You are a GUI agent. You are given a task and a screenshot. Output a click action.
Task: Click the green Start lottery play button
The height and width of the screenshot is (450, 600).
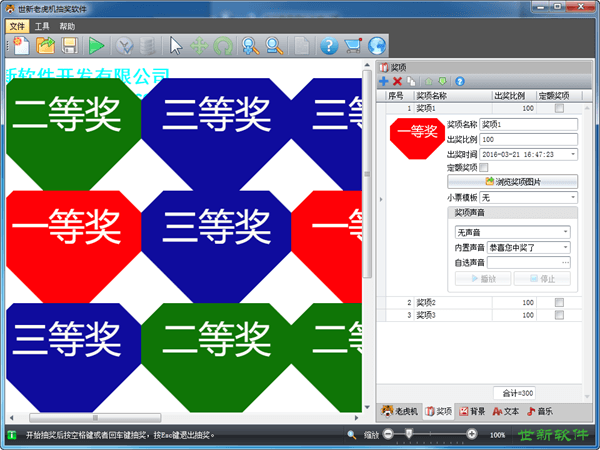click(96, 45)
